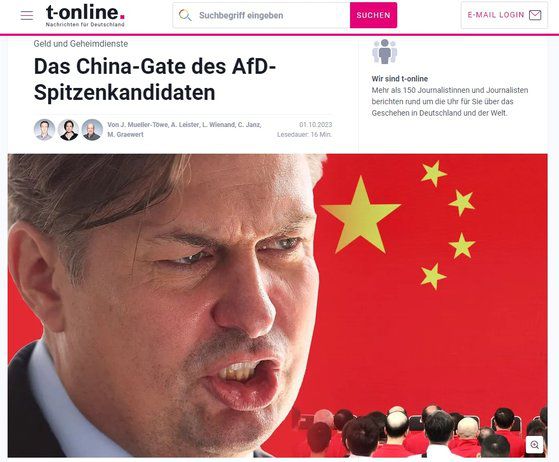Open the third author's avatar

92,129
